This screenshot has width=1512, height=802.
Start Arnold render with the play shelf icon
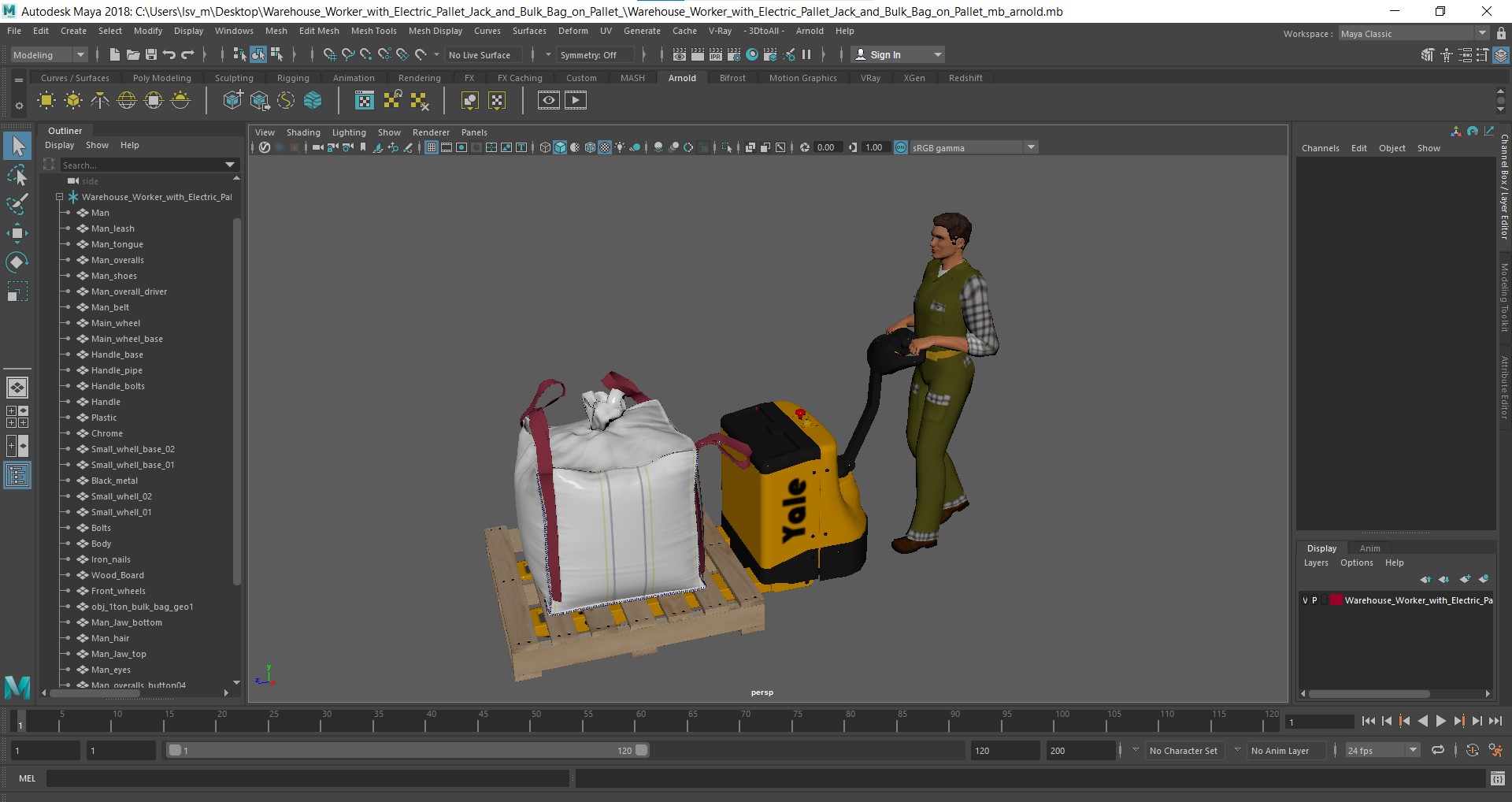576,100
